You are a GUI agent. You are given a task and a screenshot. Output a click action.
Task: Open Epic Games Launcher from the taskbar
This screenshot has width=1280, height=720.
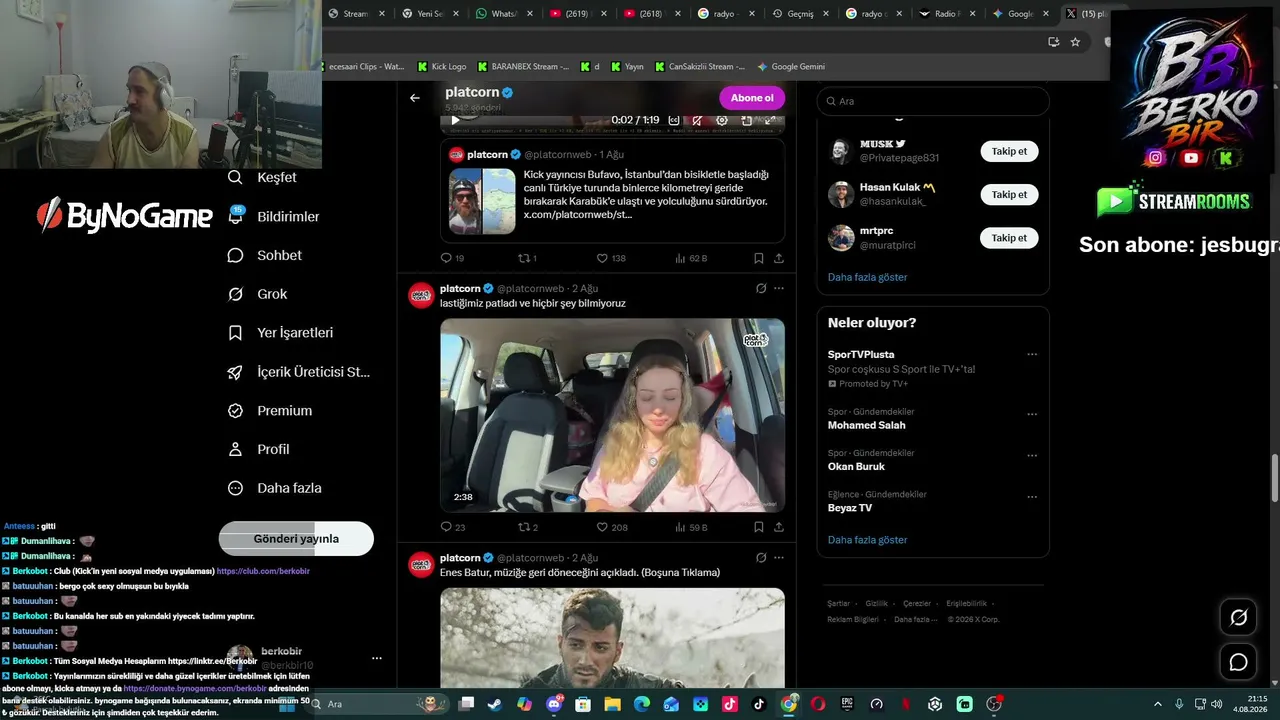click(x=847, y=704)
